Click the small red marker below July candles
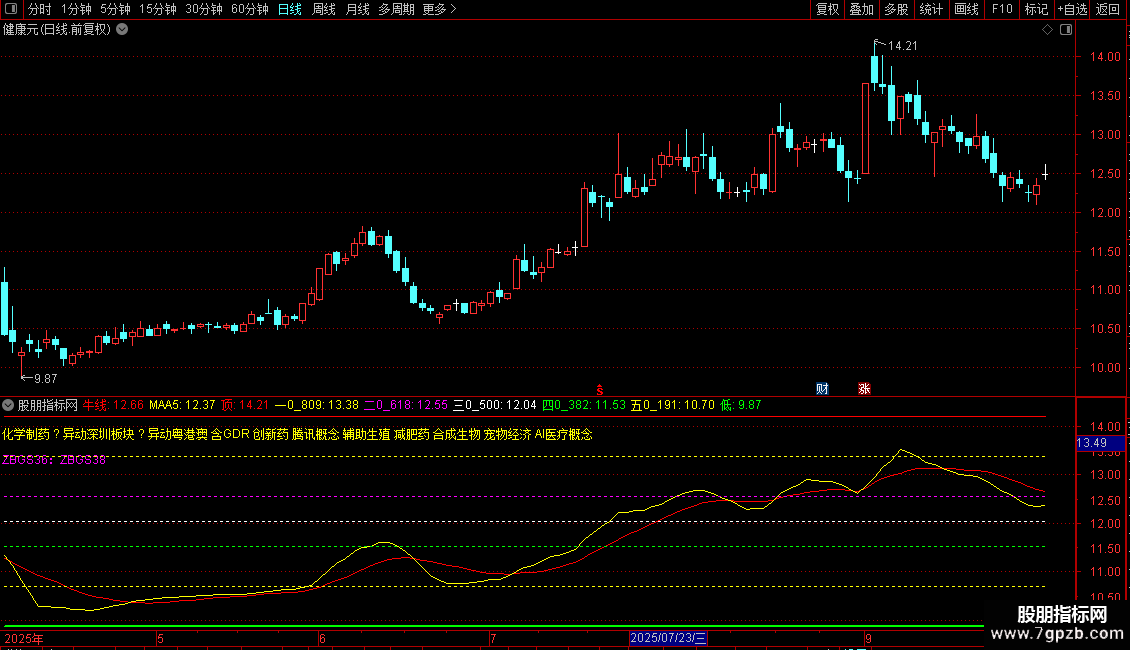This screenshot has width=1130, height=650. [x=600, y=388]
